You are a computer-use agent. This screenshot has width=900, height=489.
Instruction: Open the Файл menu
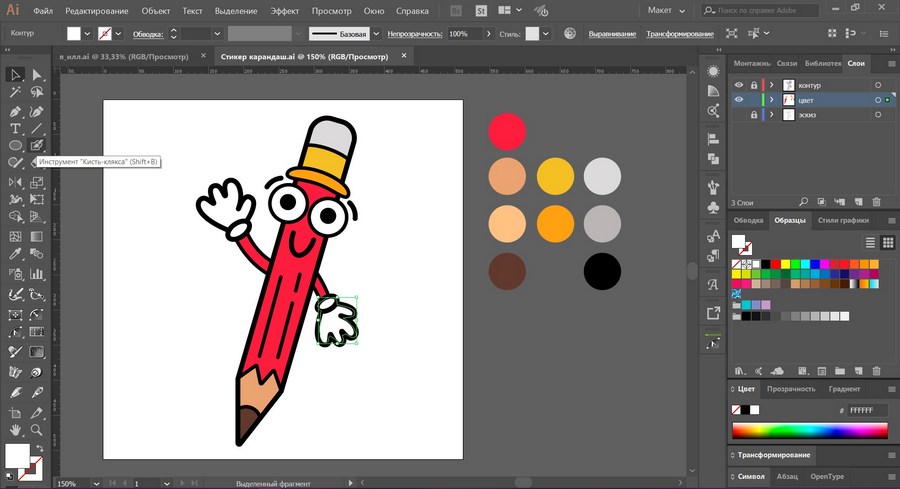(x=43, y=11)
